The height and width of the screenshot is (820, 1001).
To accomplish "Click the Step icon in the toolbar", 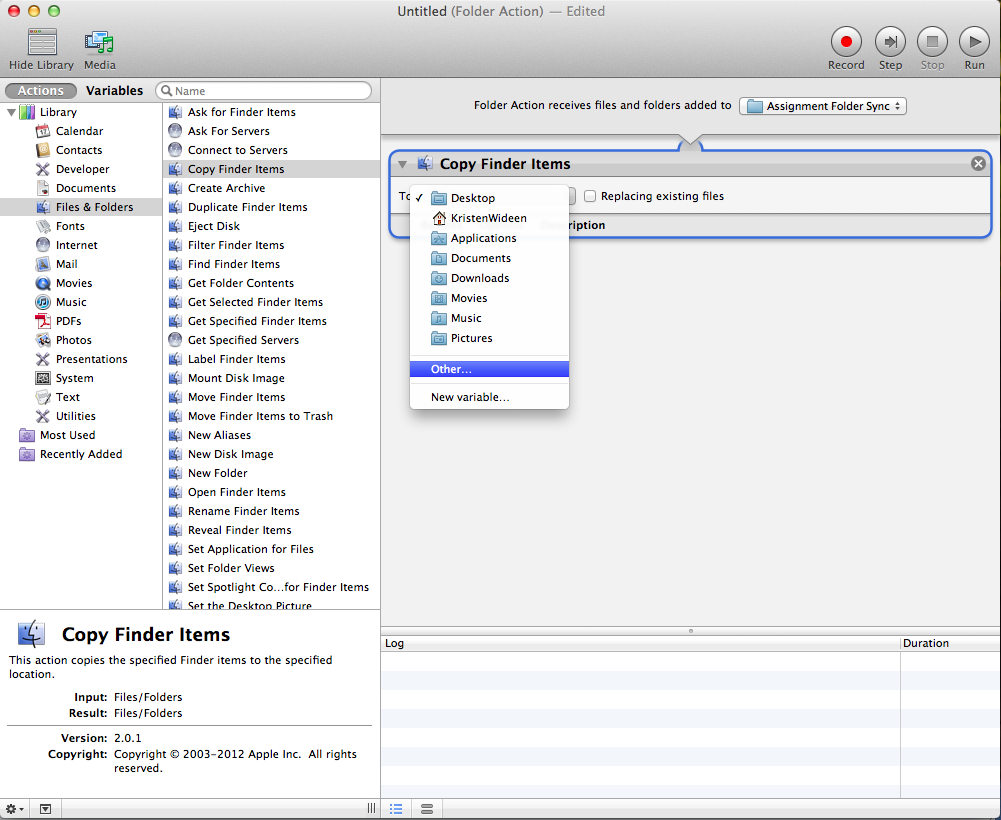I will click(x=890, y=43).
